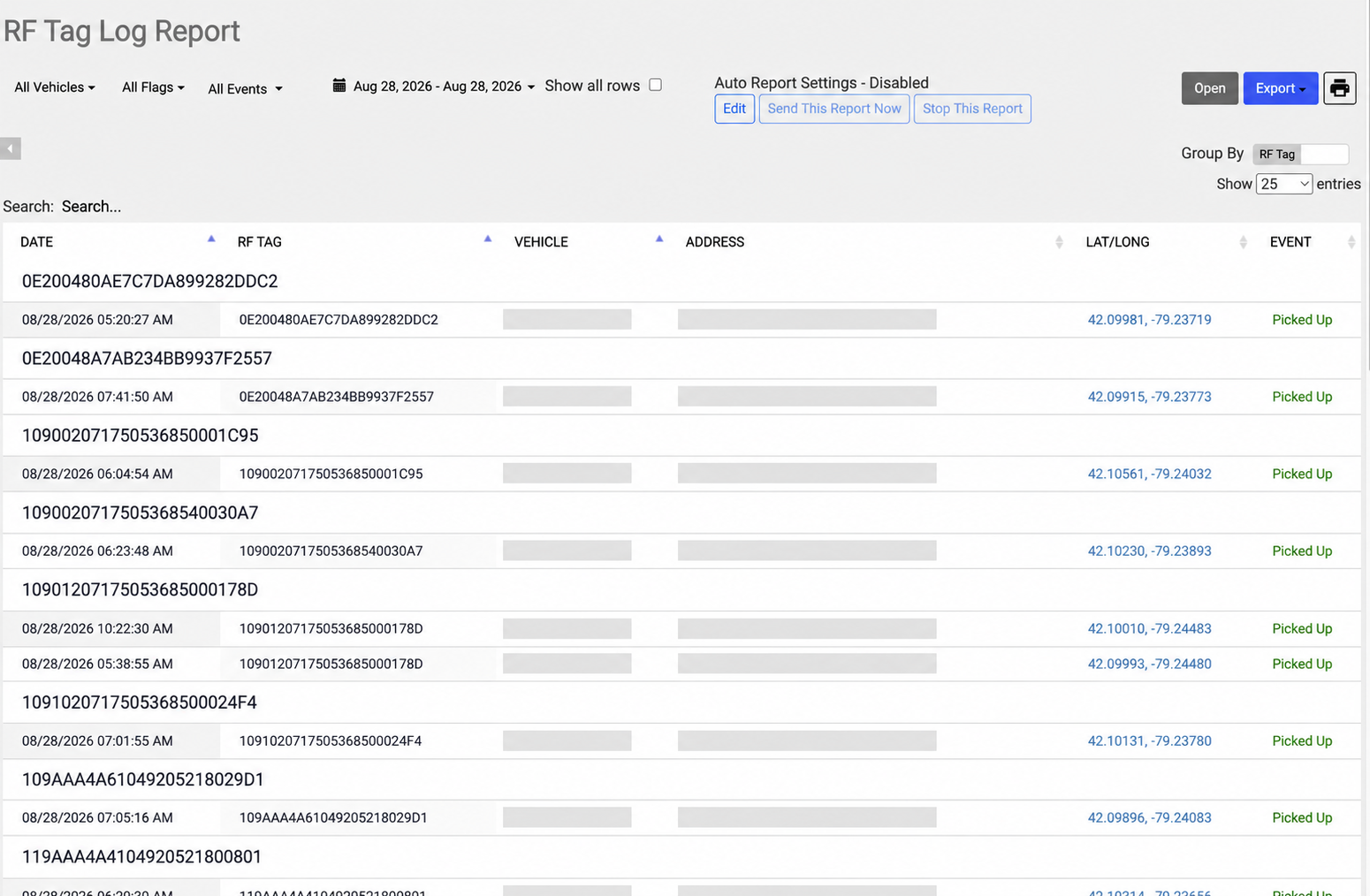
Task: Open coordinates 42.10131, -79.23780 link
Action: (1149, 740)
